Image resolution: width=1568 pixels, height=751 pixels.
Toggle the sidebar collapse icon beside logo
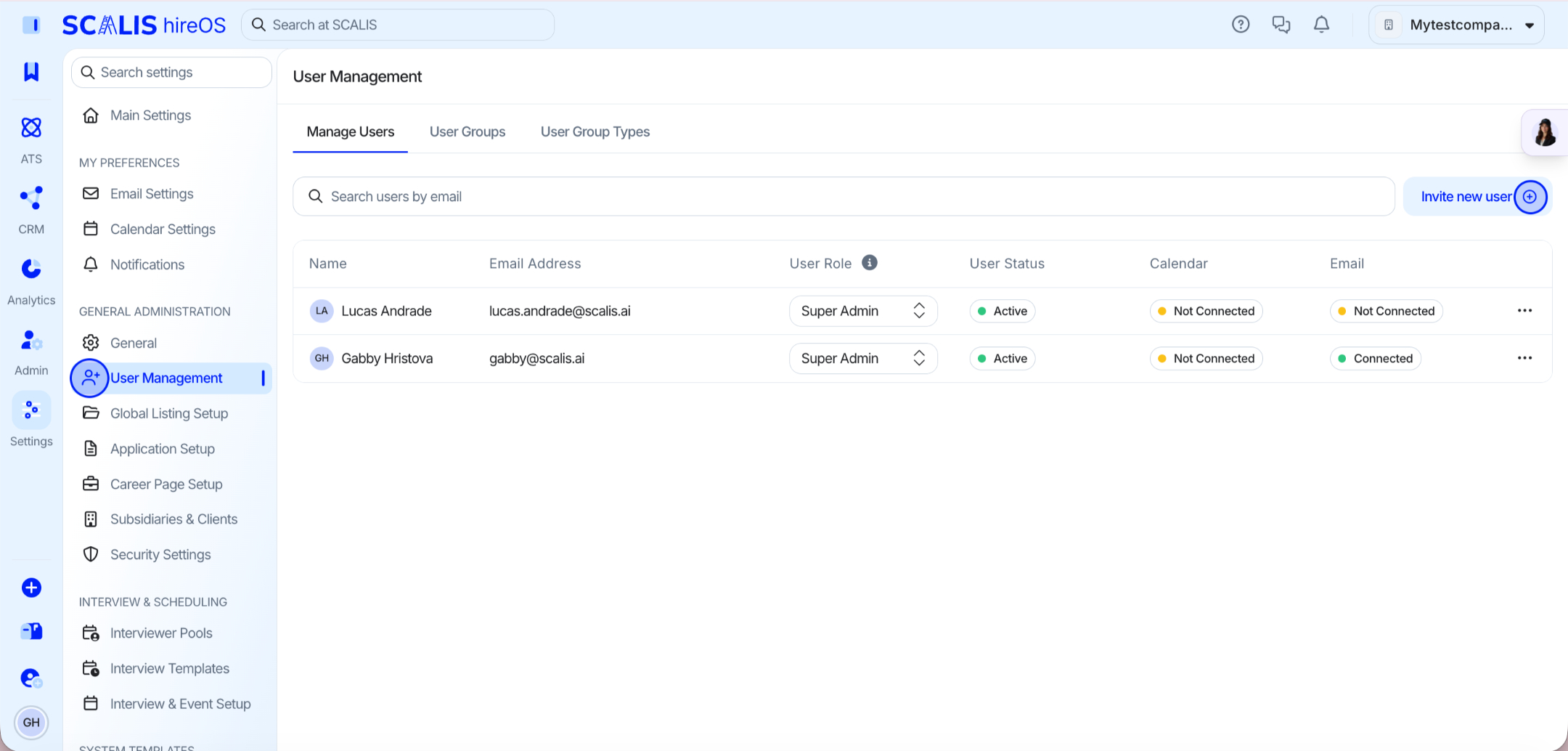(31, 25)
